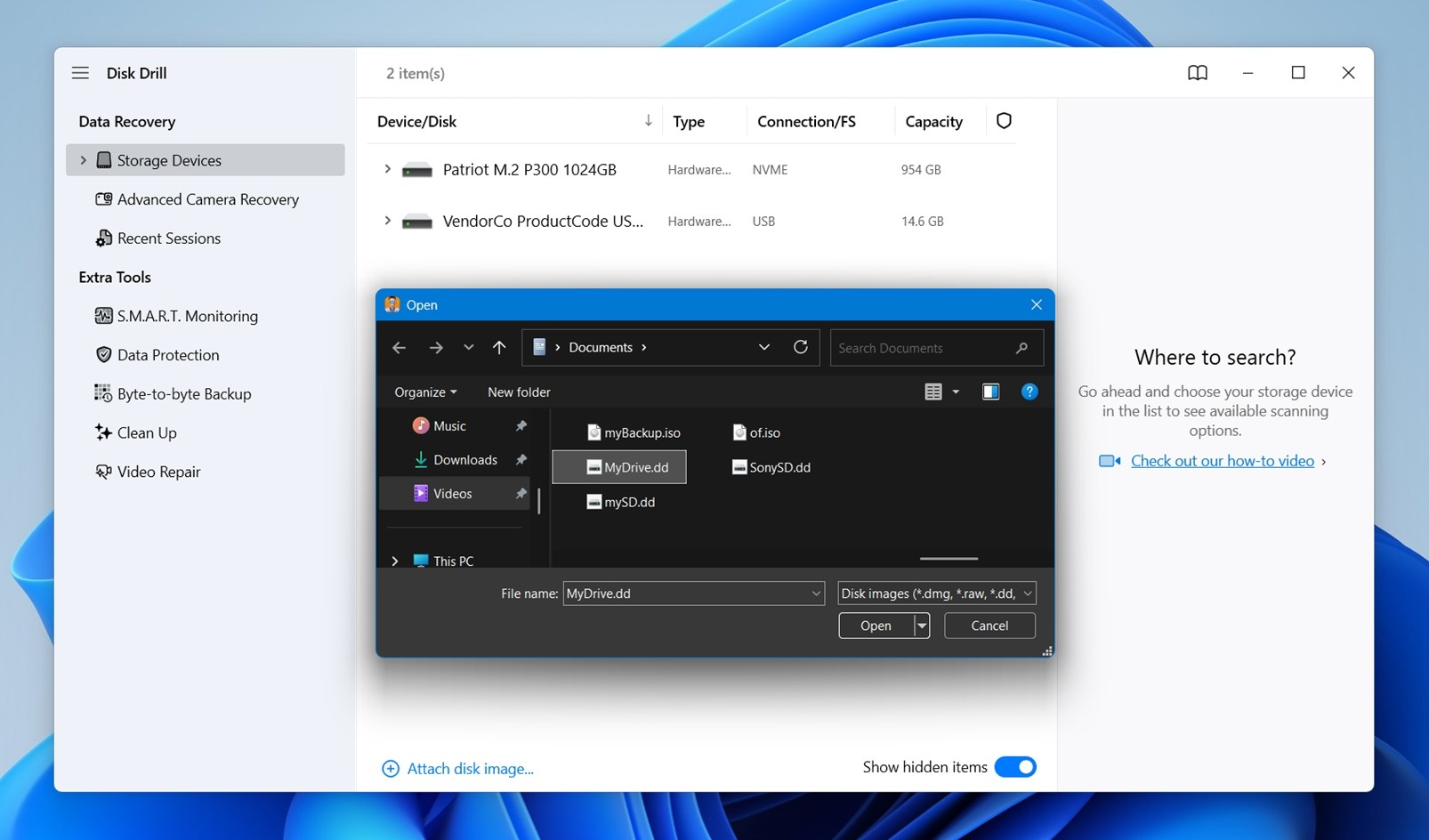
Task: Open the book help icon in title bar
Action: pos(1198,73)
